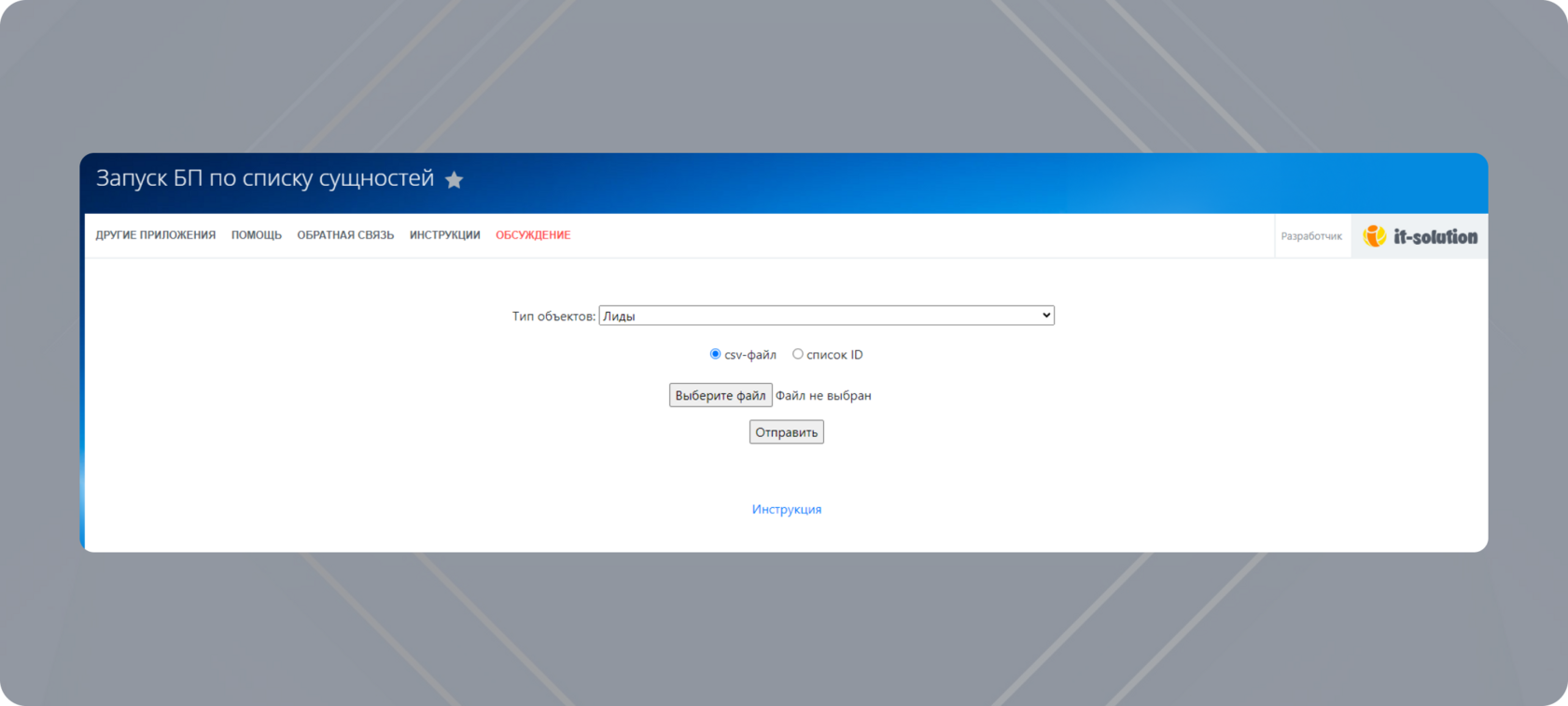Viewport: 1568px width, 706px height.
Task: Open the red ОБСУЖДЕНИЕ menu item
Action: tap(533, 235)
